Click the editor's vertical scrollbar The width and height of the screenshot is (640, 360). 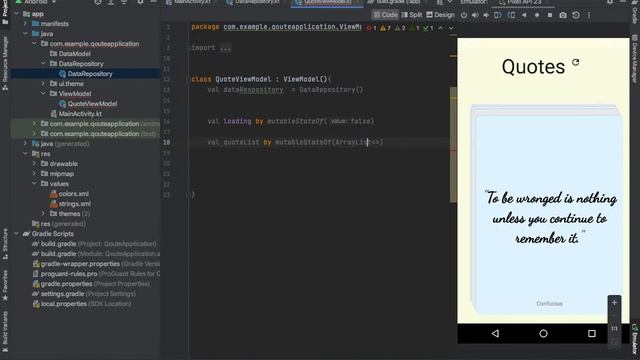(453, 144)
